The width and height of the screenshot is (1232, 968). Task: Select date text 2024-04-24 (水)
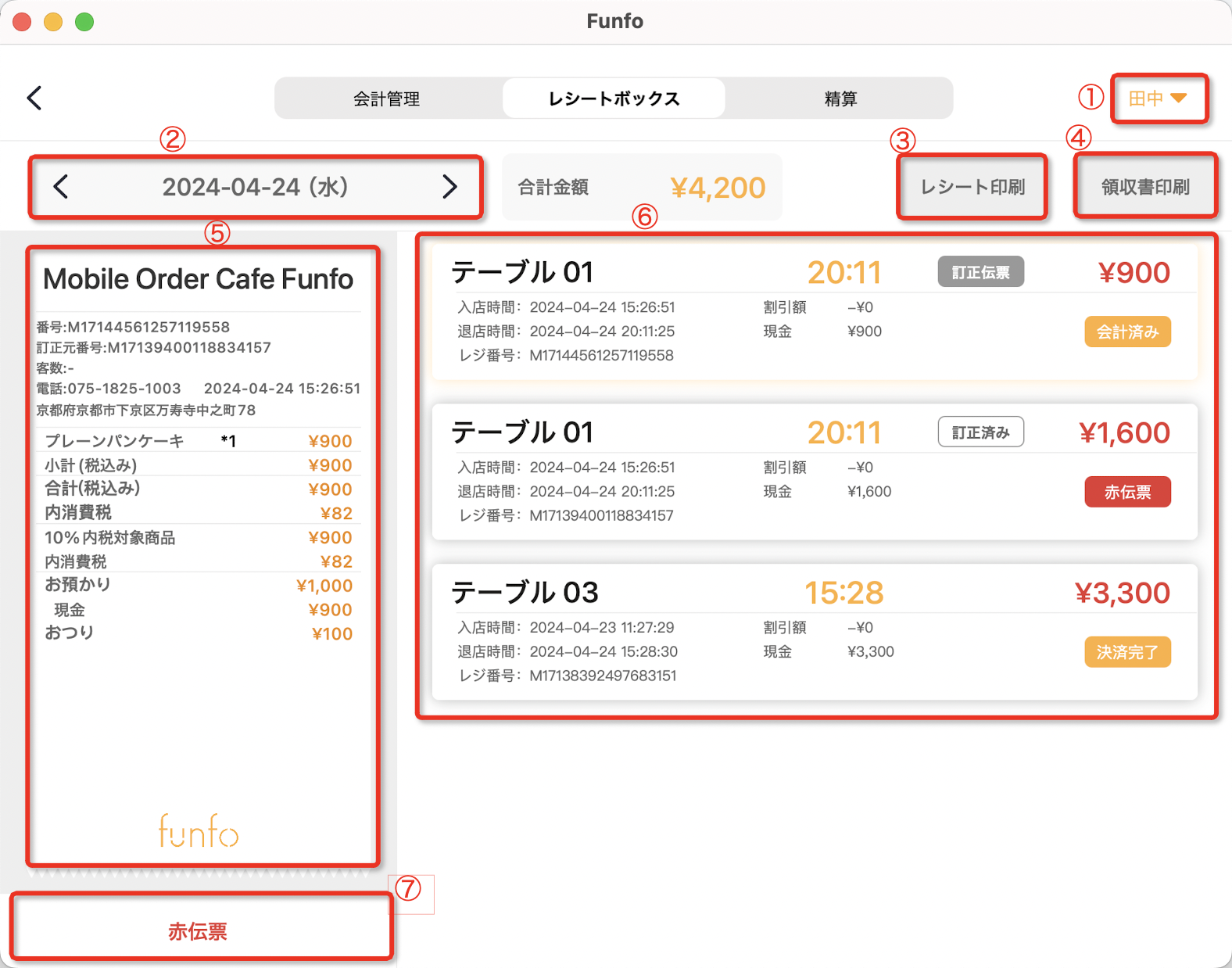pos(255,187)
